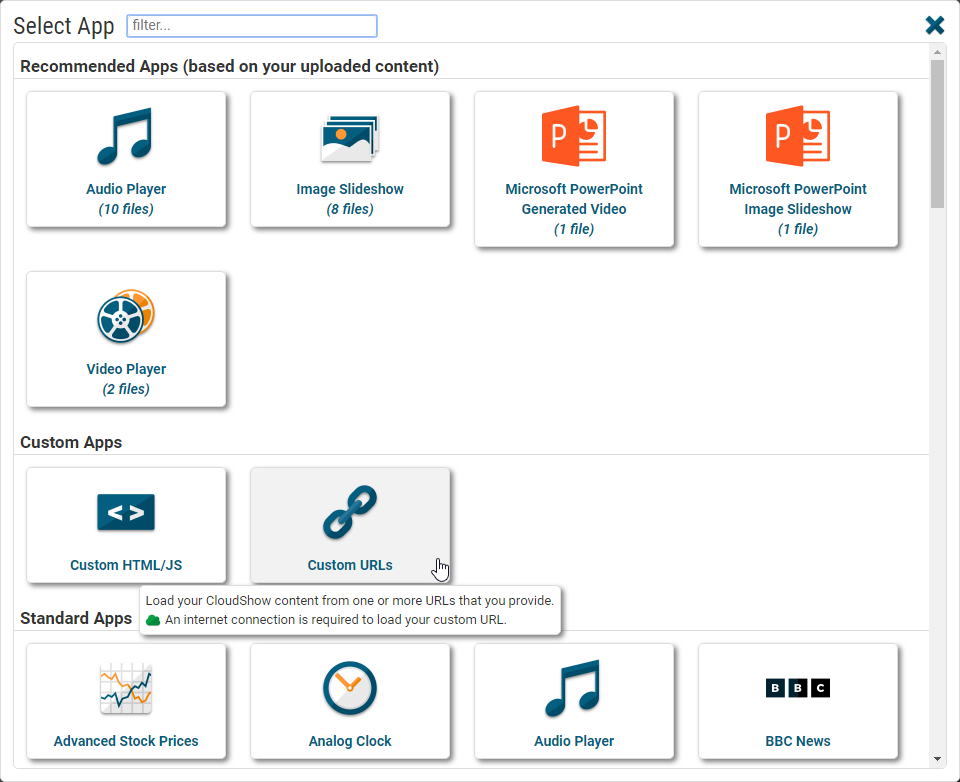The width and height of the screenshot is (960, 782).
Task: Open the Image Slideshow app icon
Action: tap(349, 137)
